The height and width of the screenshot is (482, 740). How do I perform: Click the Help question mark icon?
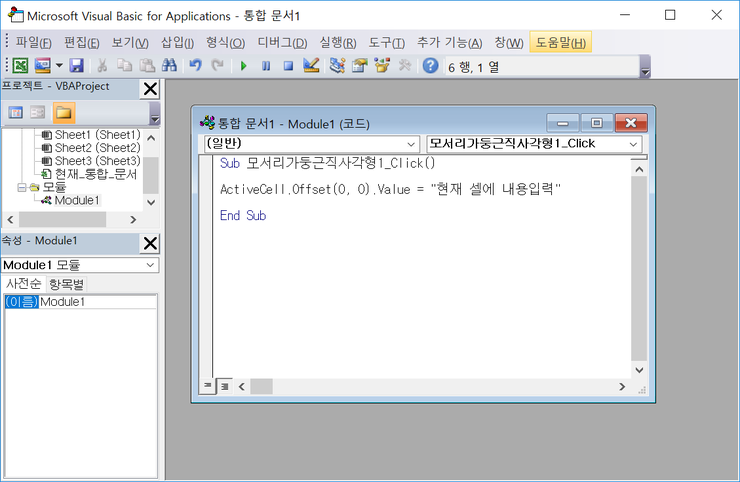pyautogui.click(x=431, y=65)
